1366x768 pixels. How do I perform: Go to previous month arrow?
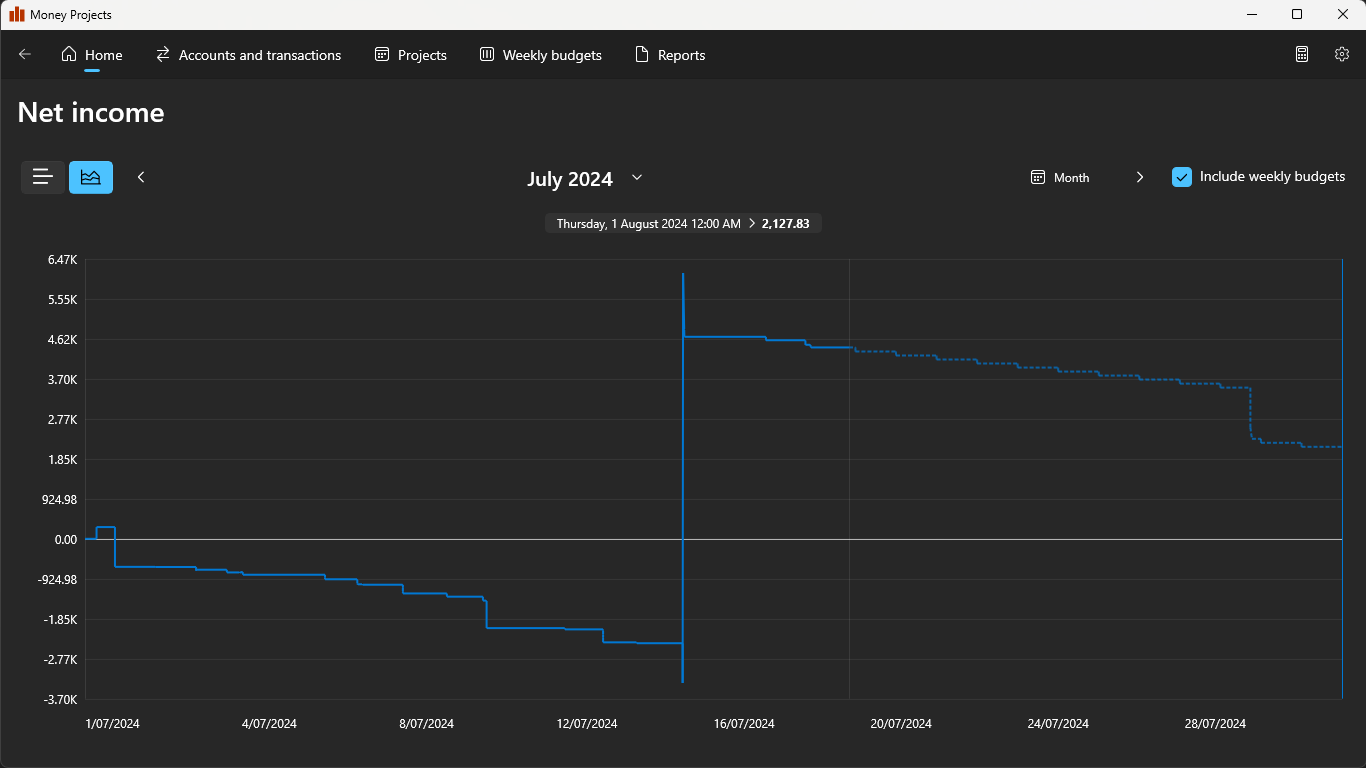(141, 177)
